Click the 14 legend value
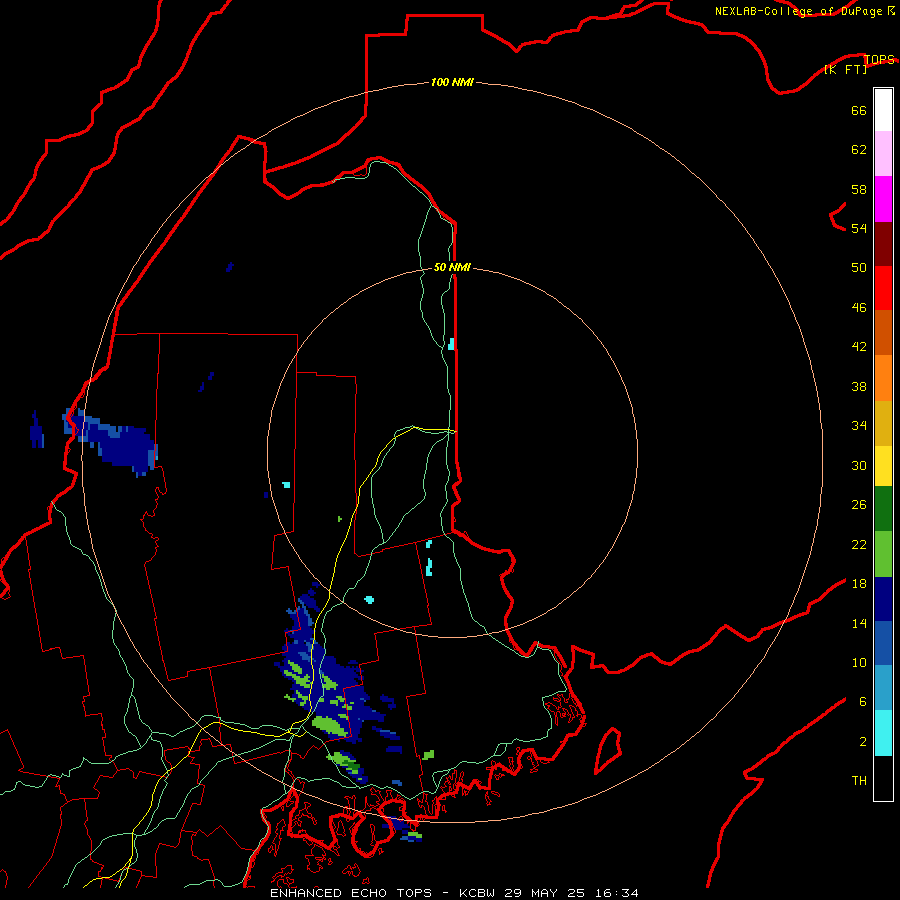The width and height of the screenshot is (900, 900). pyautogui.click(x=859, y=623)
